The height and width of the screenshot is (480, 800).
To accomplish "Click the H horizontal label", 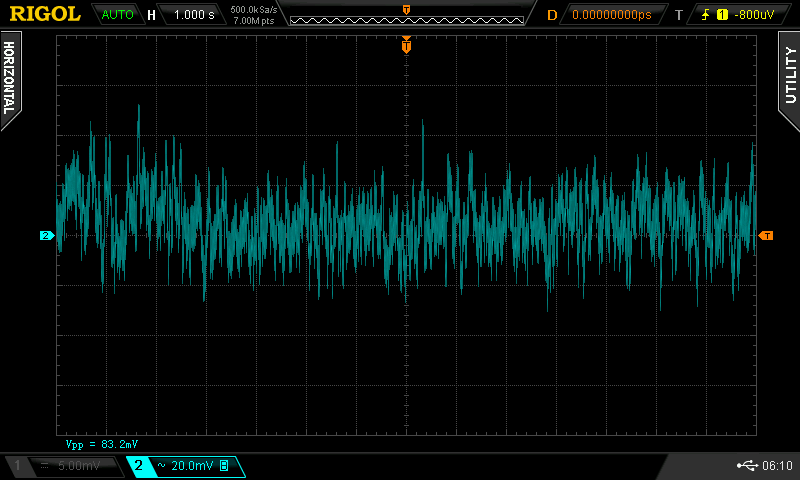I will tap(151, 15).
